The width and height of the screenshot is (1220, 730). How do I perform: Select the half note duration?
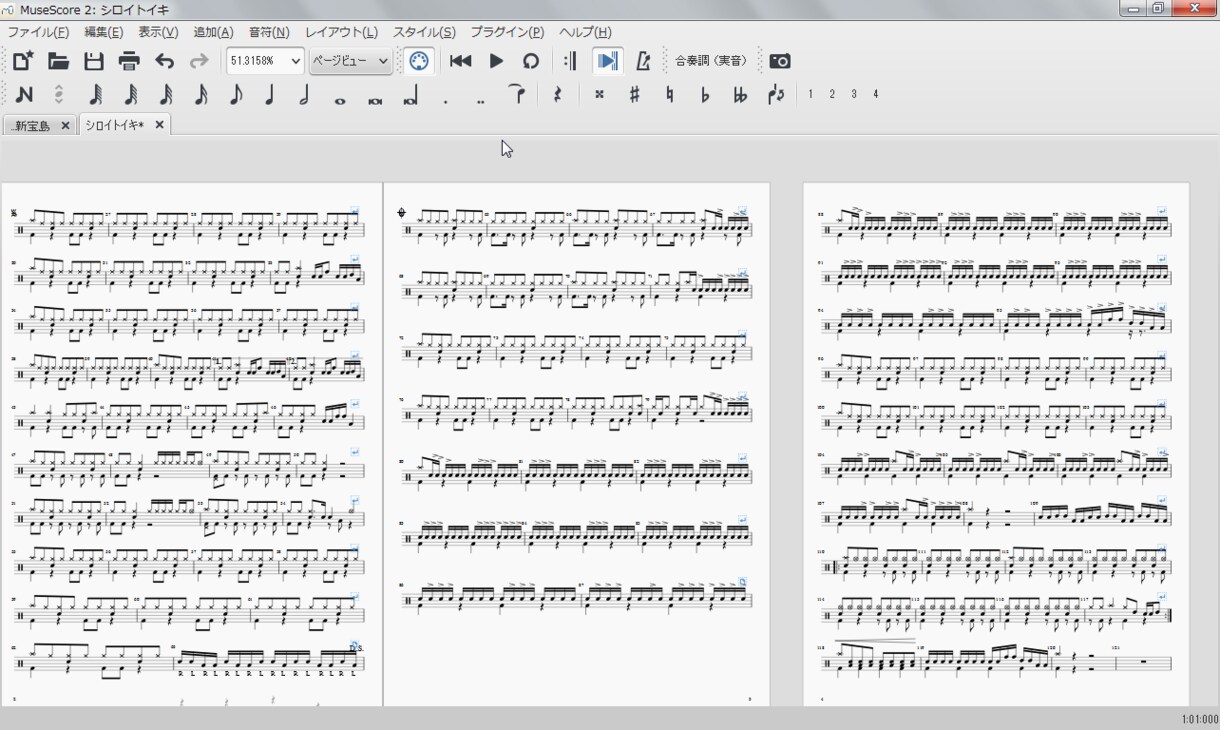(304, 94)
